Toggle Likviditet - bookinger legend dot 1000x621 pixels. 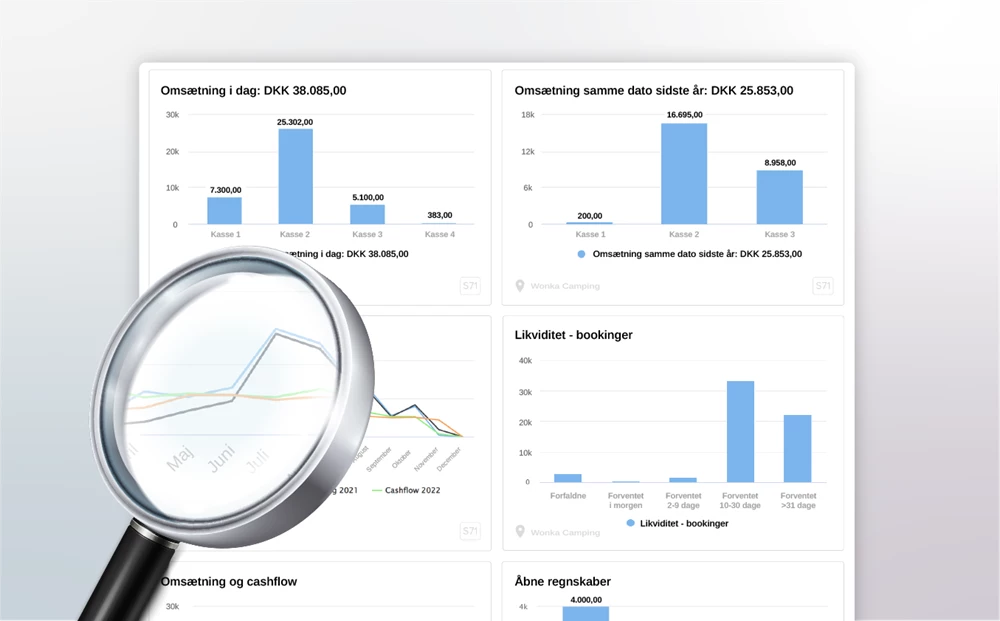point(630,523)
